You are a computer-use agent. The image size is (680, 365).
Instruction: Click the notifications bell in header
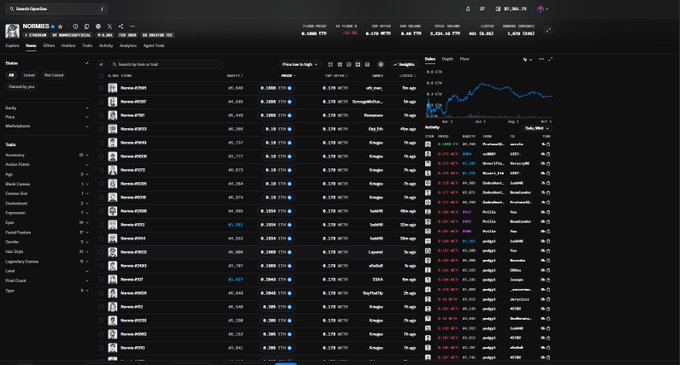(x=468, y=9)
